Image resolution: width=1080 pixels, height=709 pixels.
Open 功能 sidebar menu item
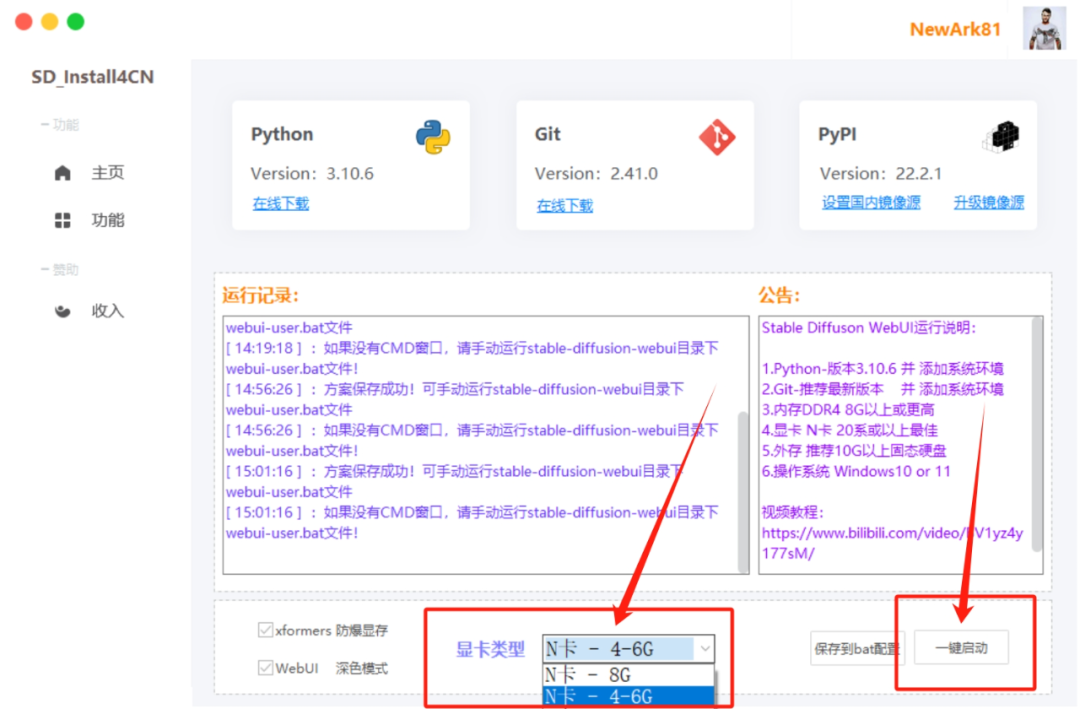(108, 220)
